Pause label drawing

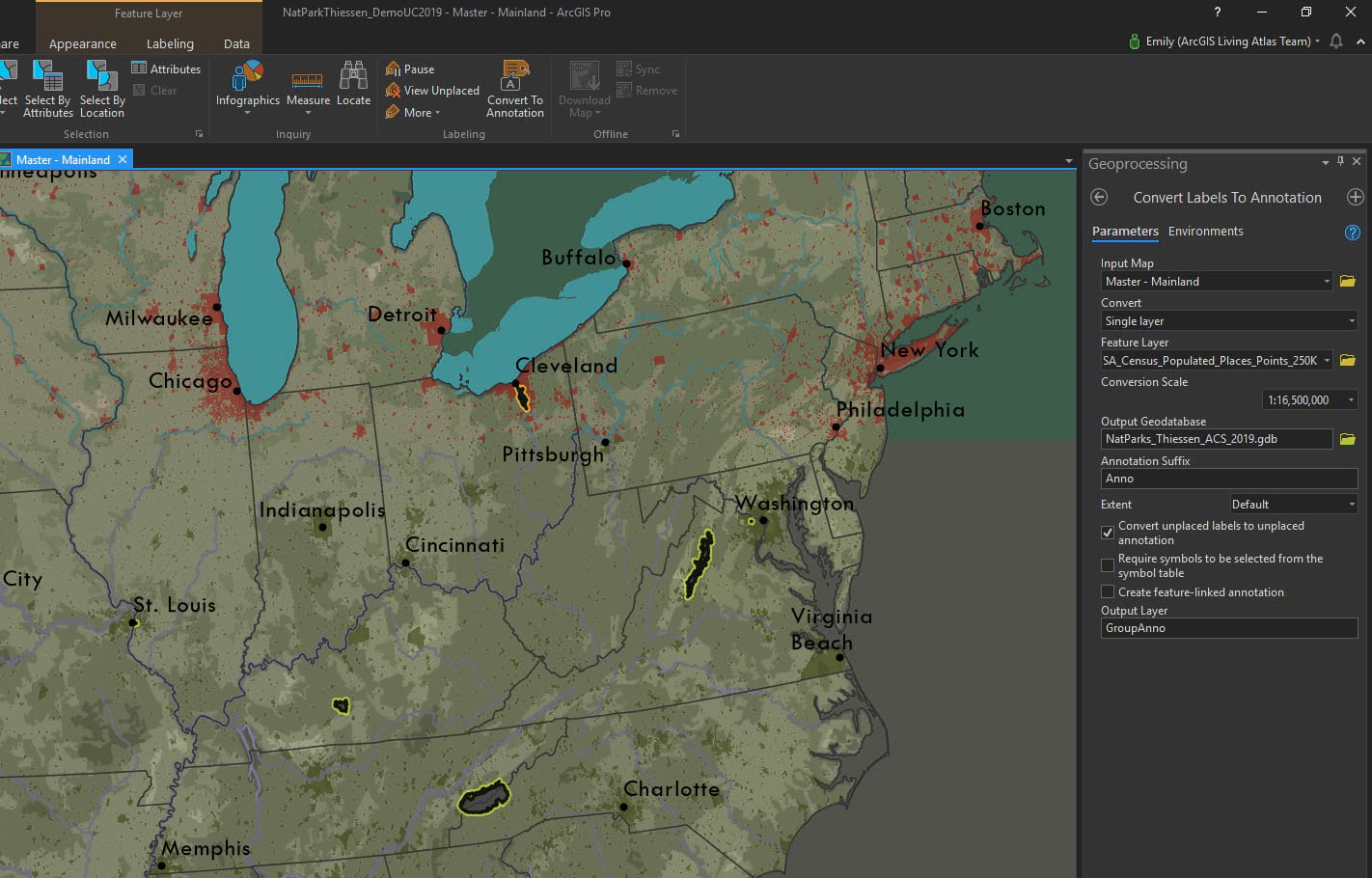point(410,69)
